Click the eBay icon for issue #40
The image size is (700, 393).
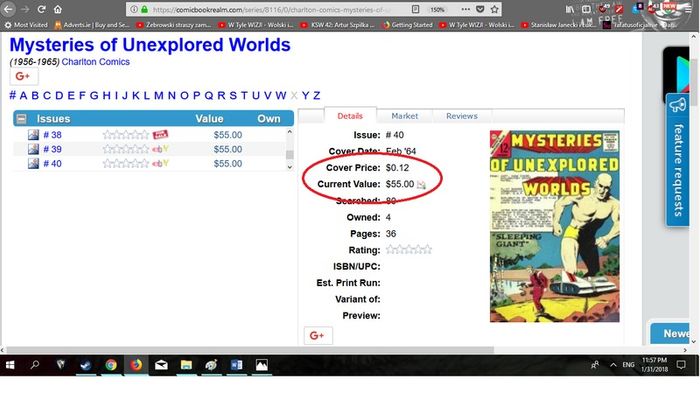[x=161, y=163]
